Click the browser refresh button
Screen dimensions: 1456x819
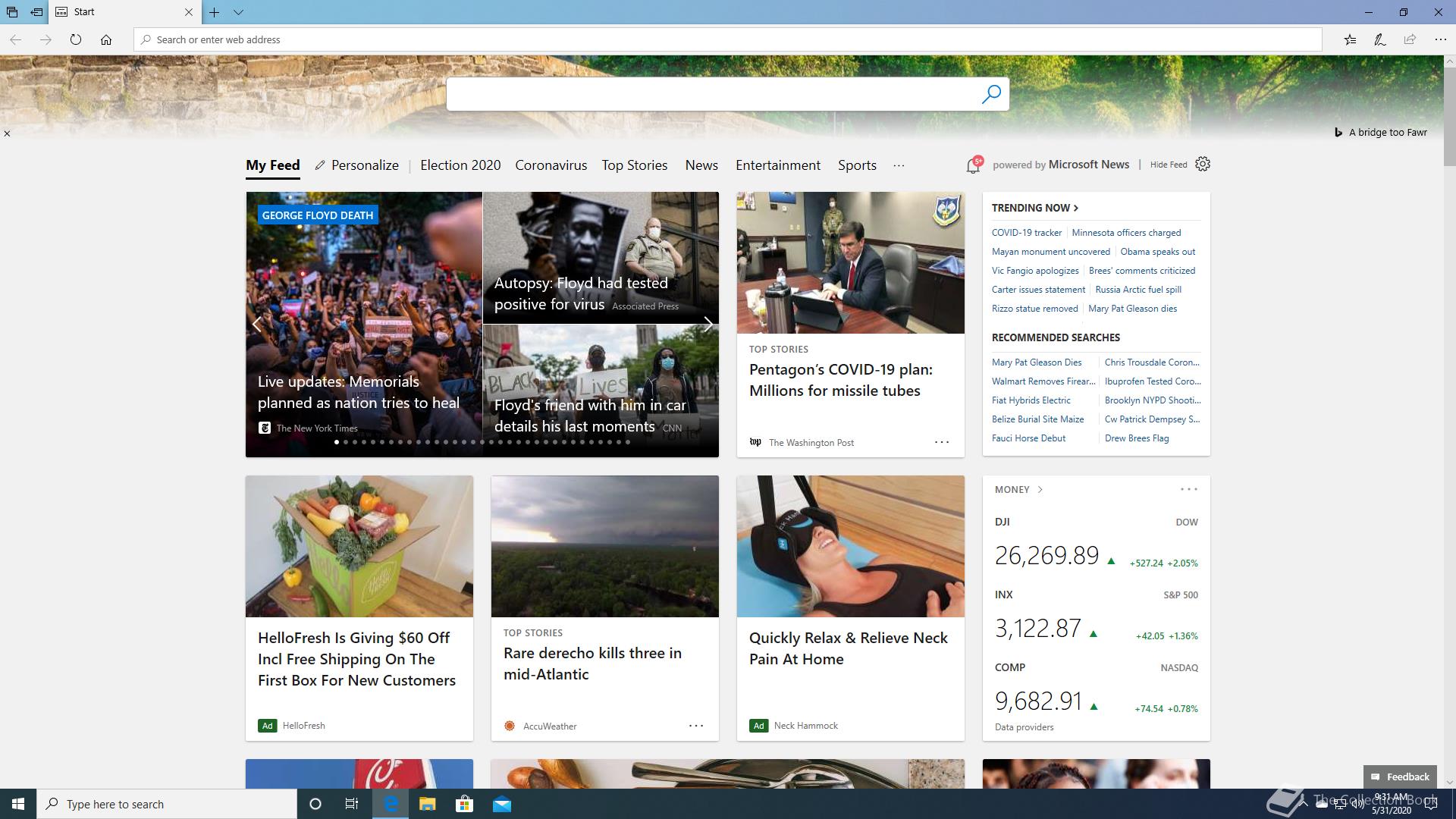[75, 39]
